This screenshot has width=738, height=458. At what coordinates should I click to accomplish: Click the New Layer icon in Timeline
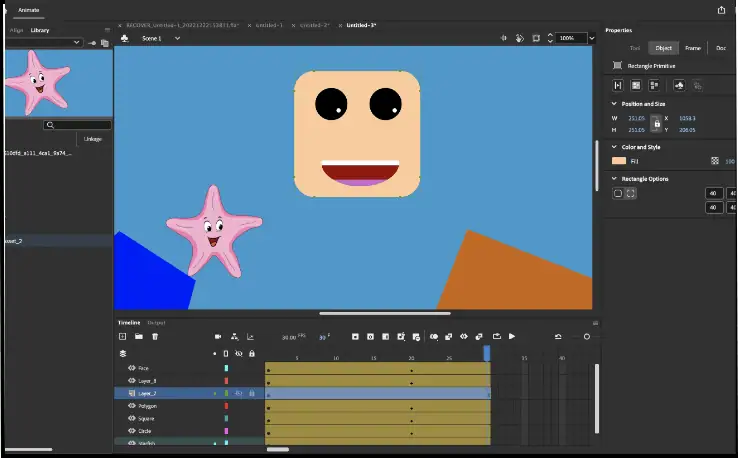click(x=123, y=337)
